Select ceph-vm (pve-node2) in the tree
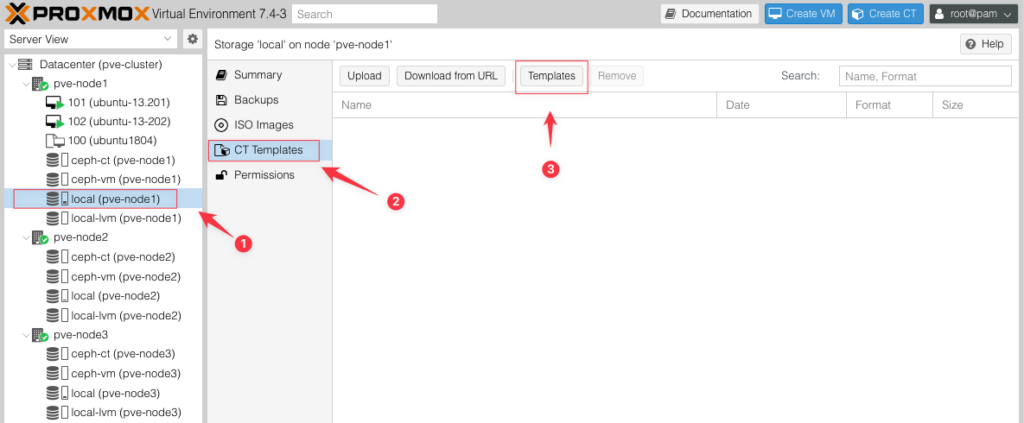This screenshot has width=1024, height=423. tap(103, 276)
